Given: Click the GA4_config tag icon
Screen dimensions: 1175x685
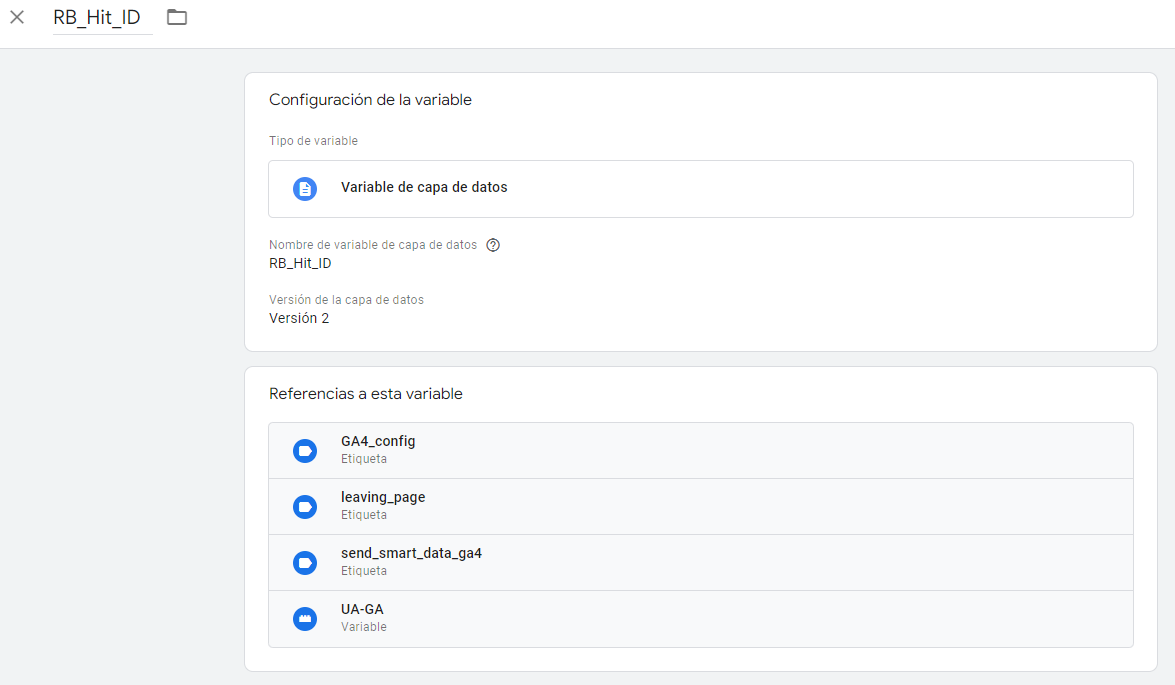Looking at the screenshot, I should [304, 450].
